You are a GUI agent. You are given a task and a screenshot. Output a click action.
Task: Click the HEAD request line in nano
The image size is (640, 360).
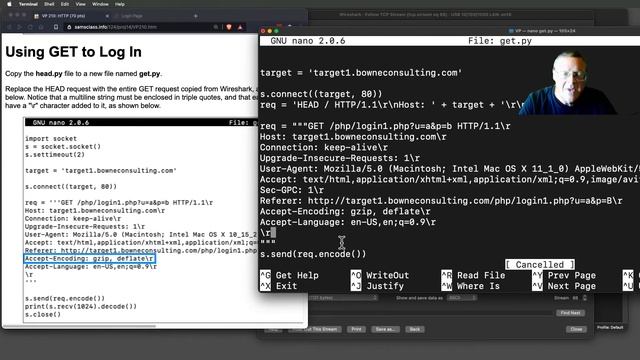click(392, 105)
